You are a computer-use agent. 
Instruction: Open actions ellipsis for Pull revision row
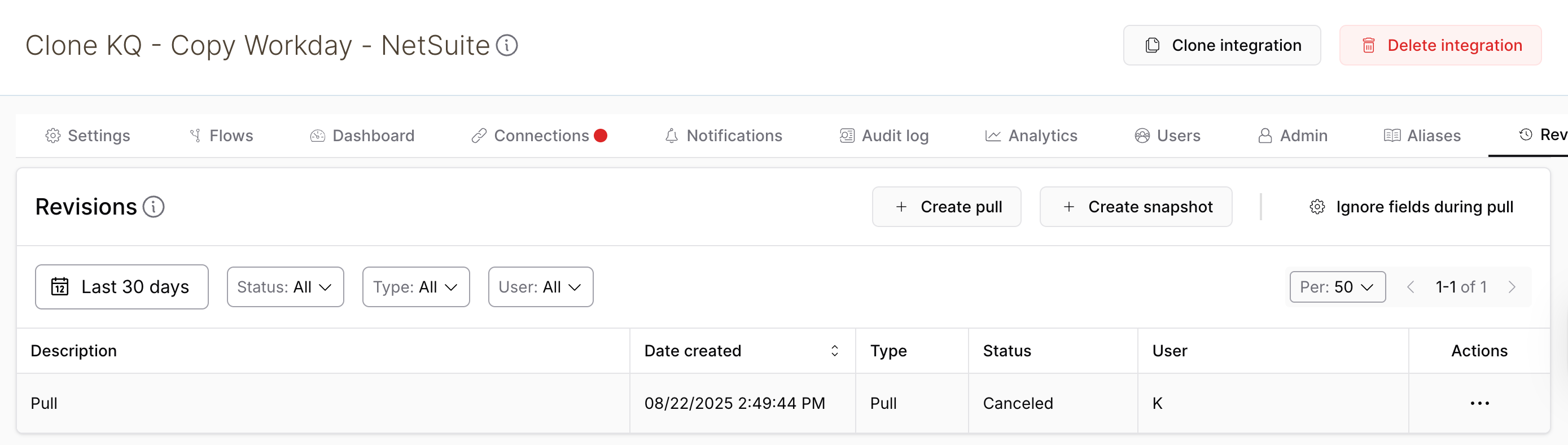tap(1479, 403)
